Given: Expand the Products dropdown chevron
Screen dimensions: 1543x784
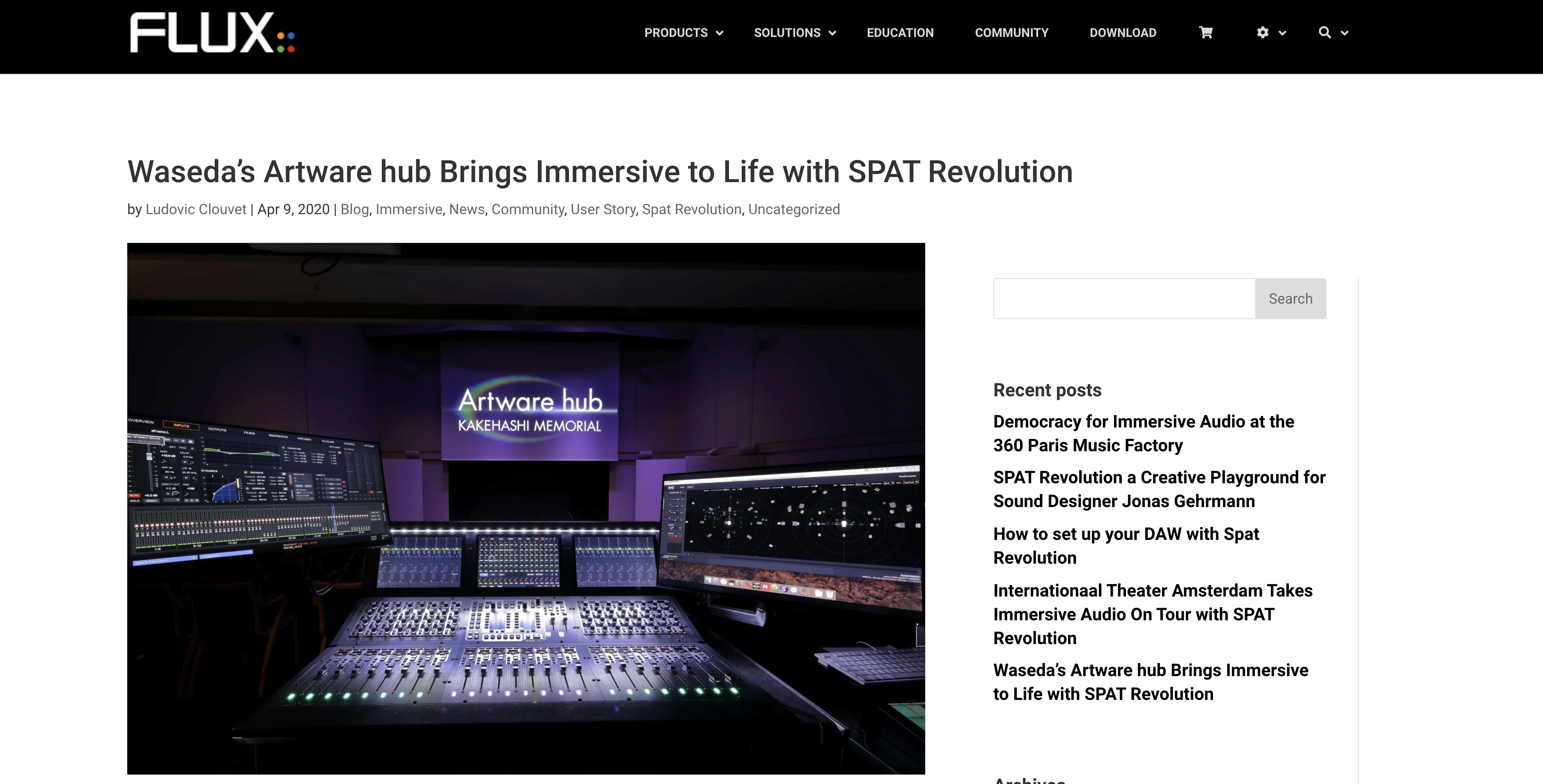Looking at the screenshot, I should pyautogui.click(x=720, y=34).
